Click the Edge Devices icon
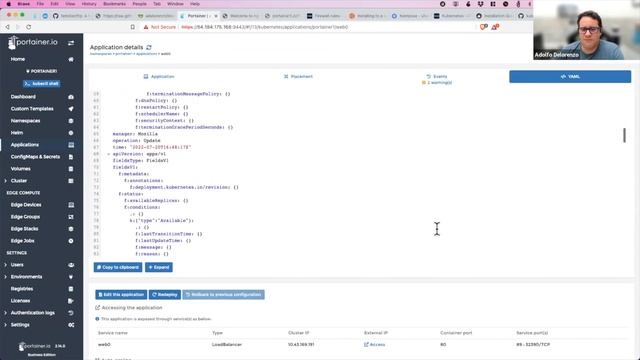 coord(71,205)
